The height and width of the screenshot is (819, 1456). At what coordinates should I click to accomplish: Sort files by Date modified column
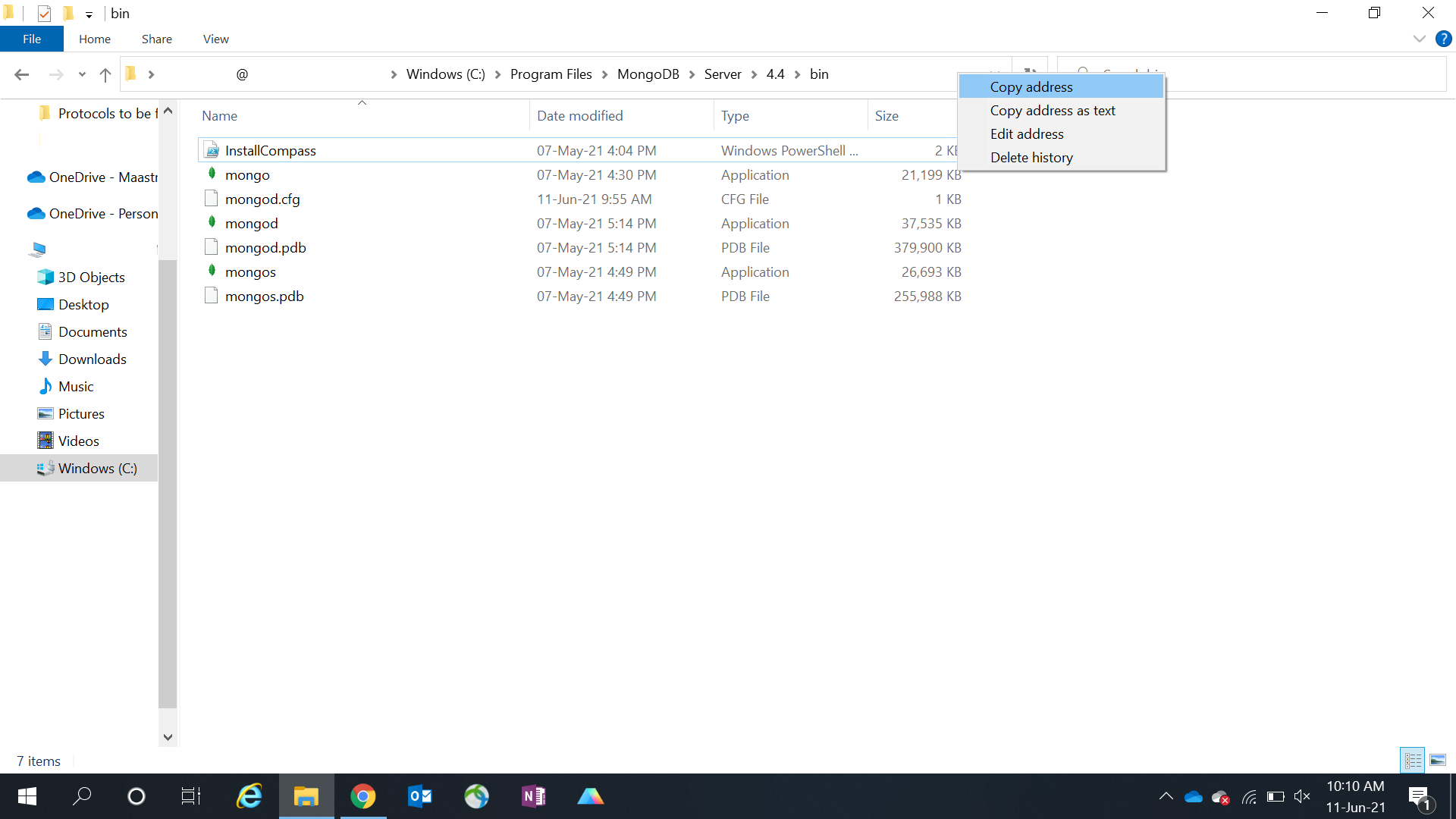point(579,116)
